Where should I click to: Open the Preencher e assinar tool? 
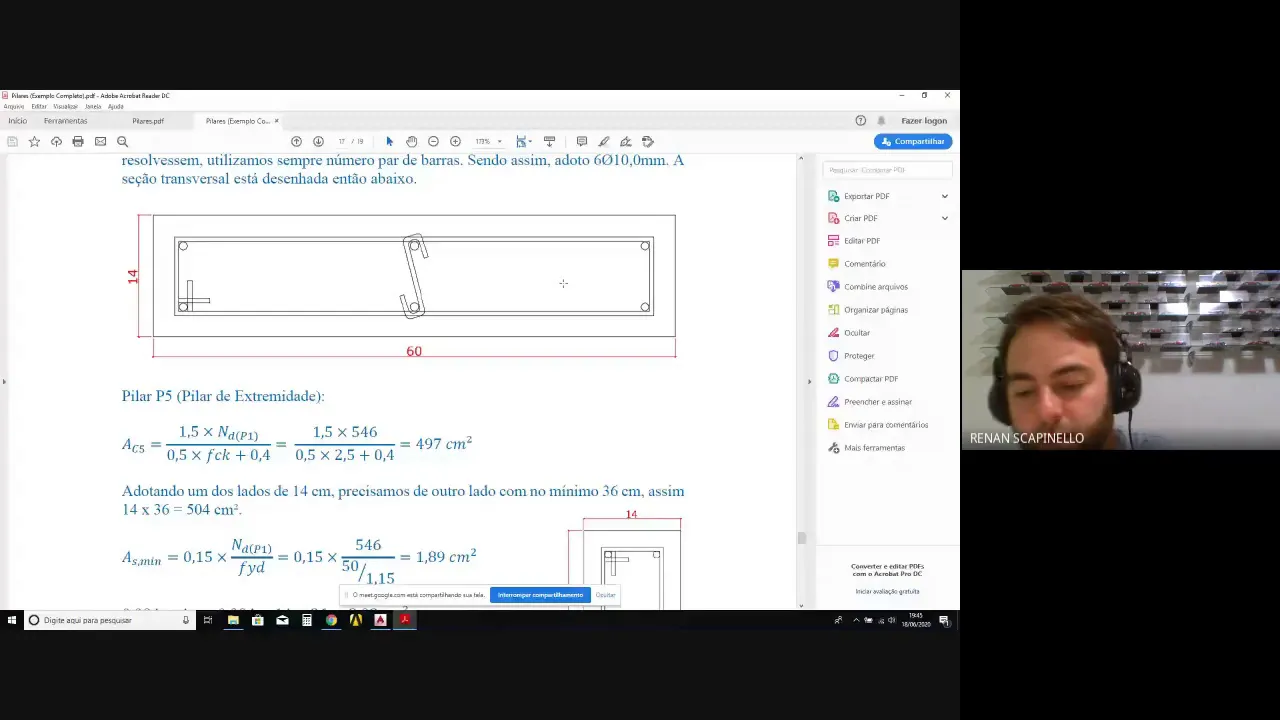(x=877, y=402)
